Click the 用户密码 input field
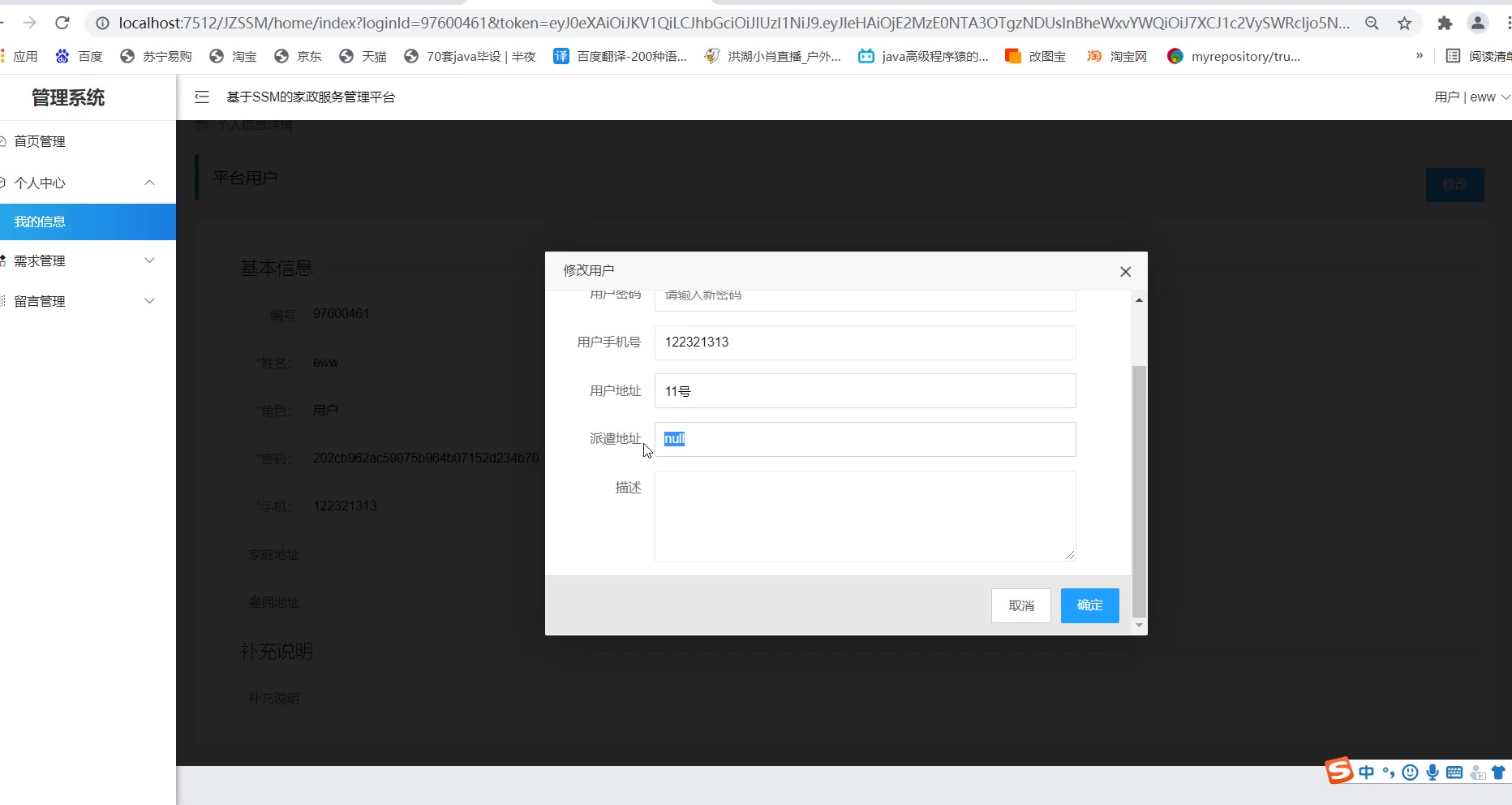The width and height of the screenshot is (1512, 805). [x=865, y=300]
